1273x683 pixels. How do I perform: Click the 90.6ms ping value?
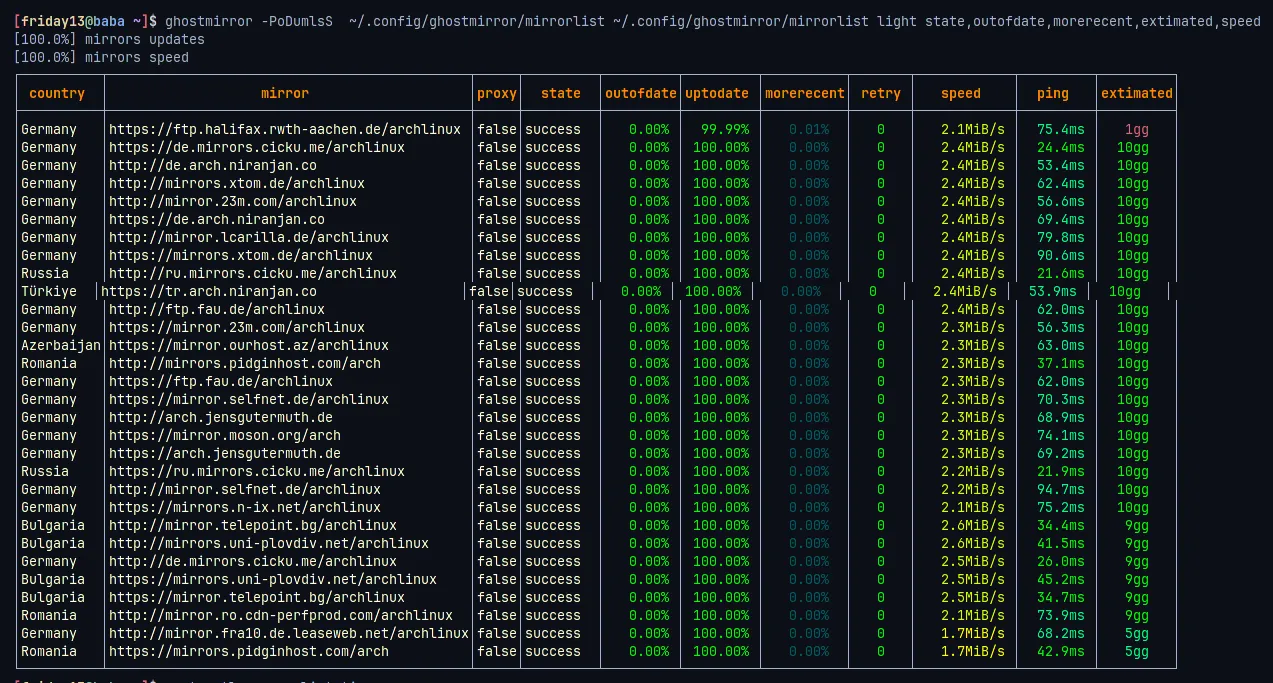(1061, 255)
